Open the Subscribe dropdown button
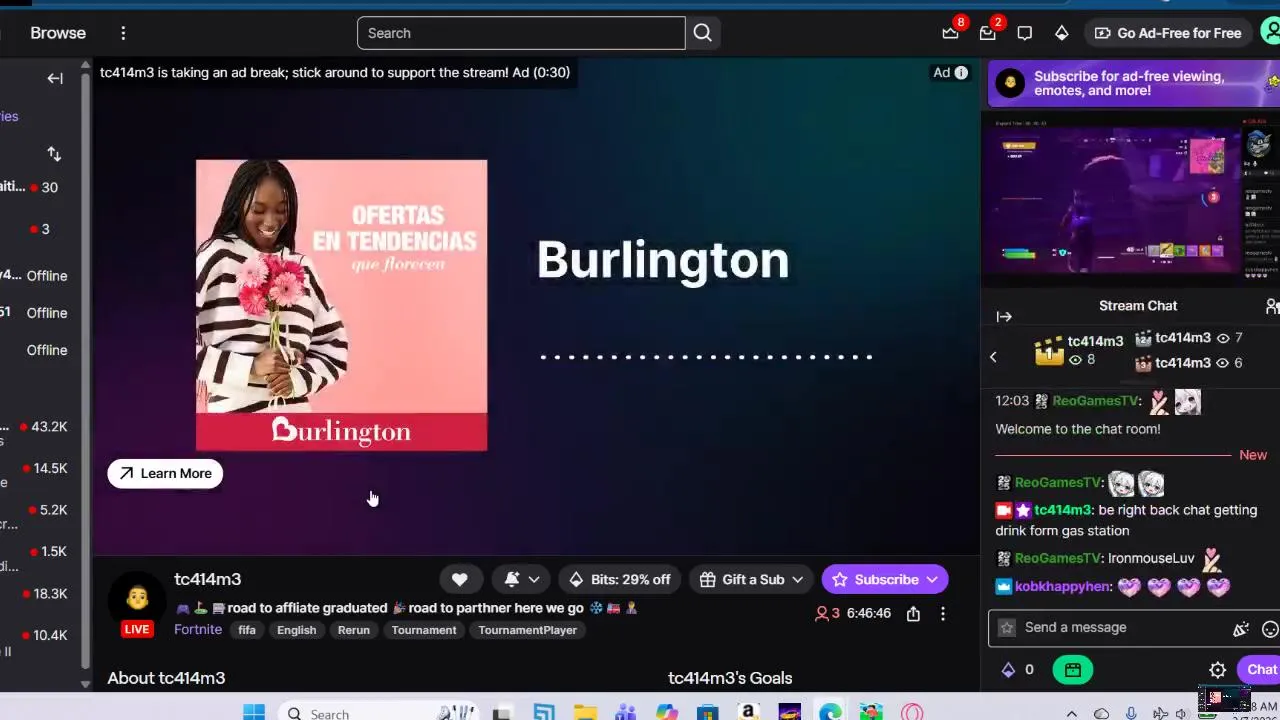 (885, 579)
